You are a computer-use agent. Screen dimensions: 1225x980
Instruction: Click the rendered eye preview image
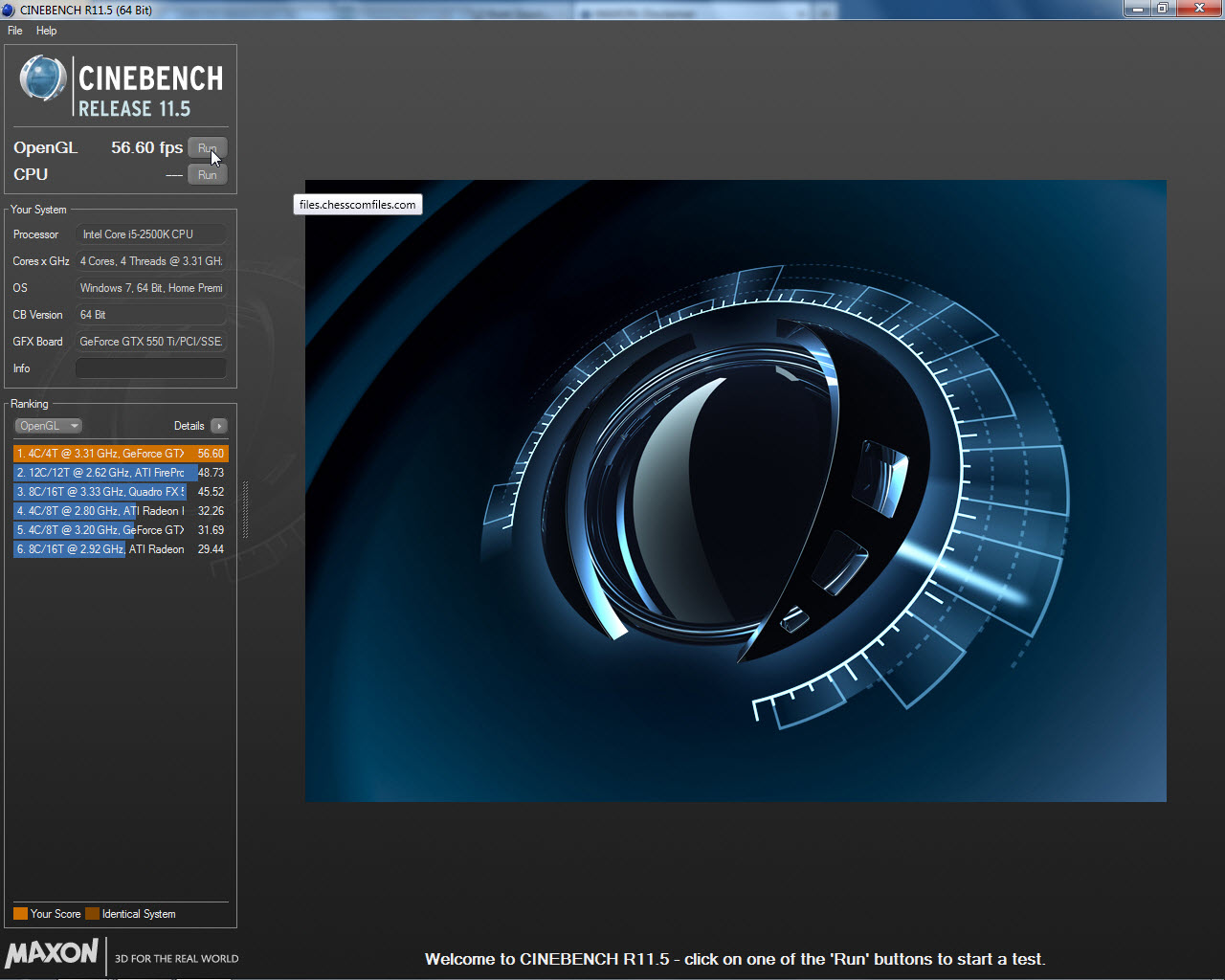tap(736, 491)
